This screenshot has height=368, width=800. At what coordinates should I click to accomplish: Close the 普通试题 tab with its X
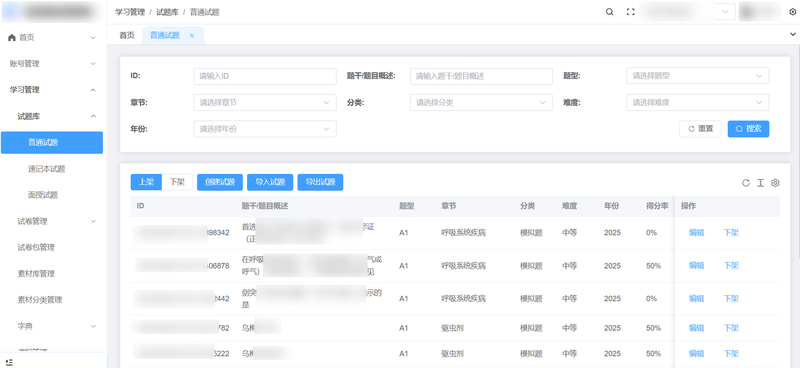pos(192,36)
